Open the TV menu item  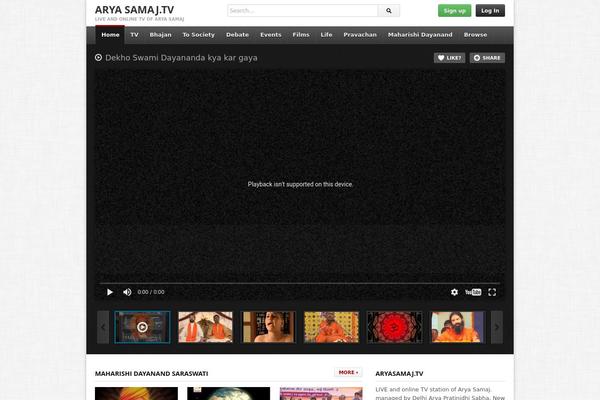[134, 35]
